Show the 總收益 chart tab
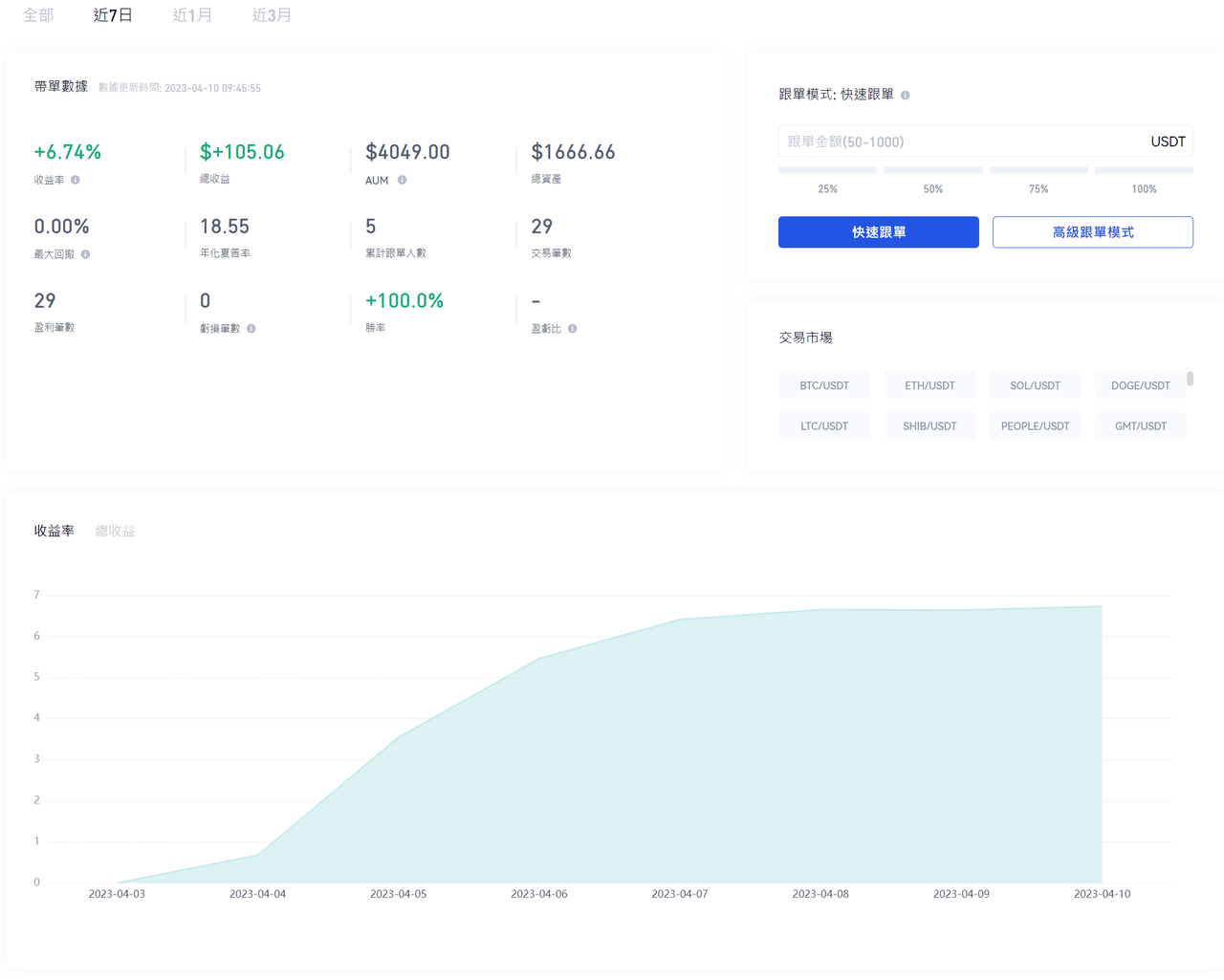 click(x=115, y=531)
